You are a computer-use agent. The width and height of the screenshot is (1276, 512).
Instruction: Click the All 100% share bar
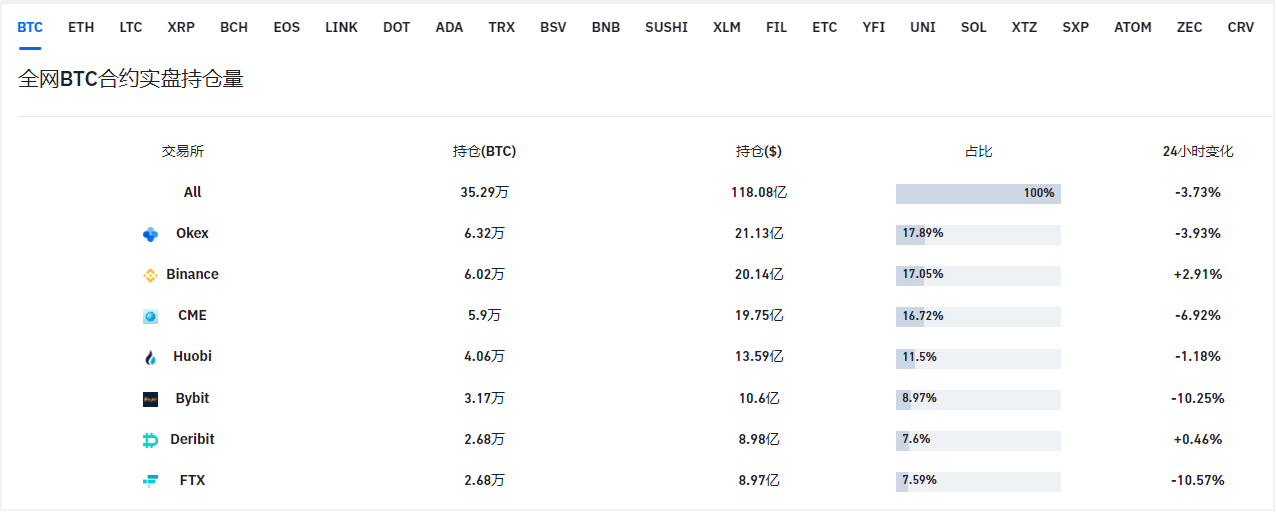point(978,193)
